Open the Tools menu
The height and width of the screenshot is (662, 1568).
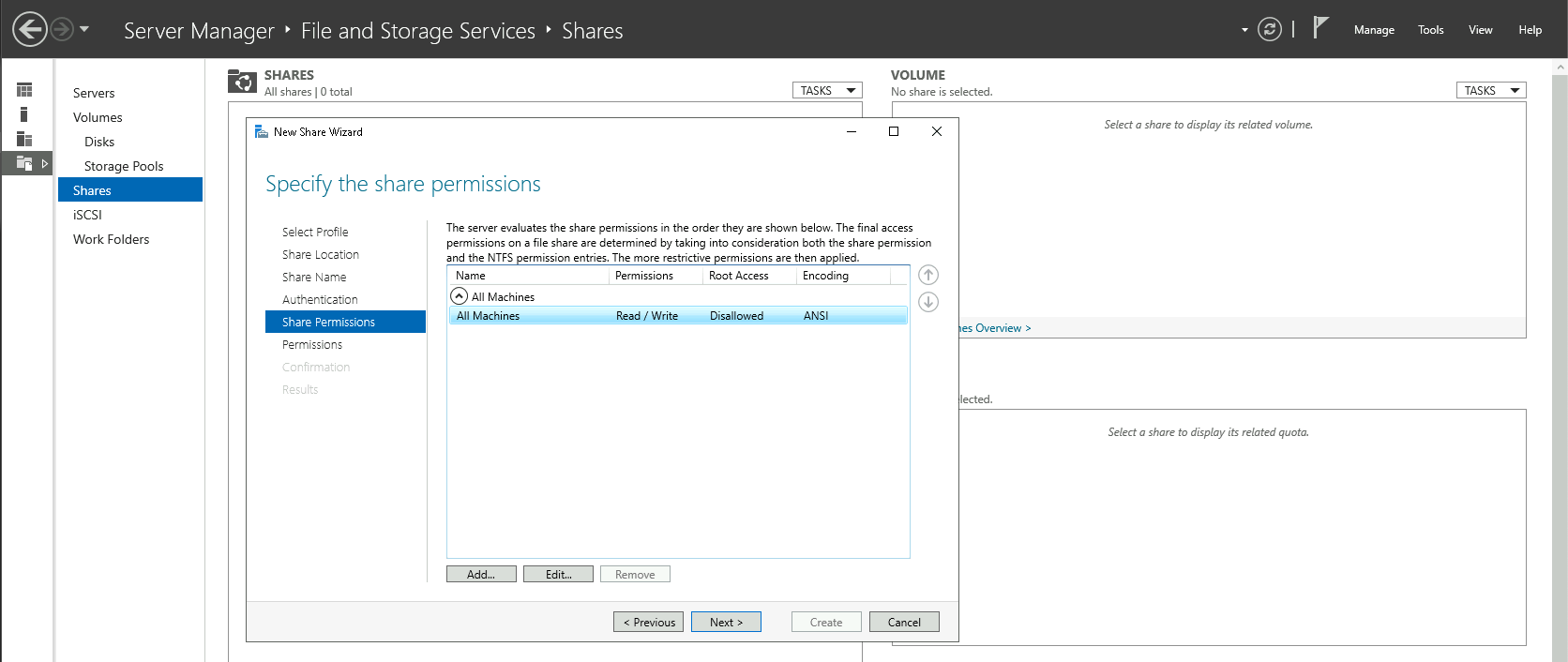pyautogui.click(x=1430, y=30)
